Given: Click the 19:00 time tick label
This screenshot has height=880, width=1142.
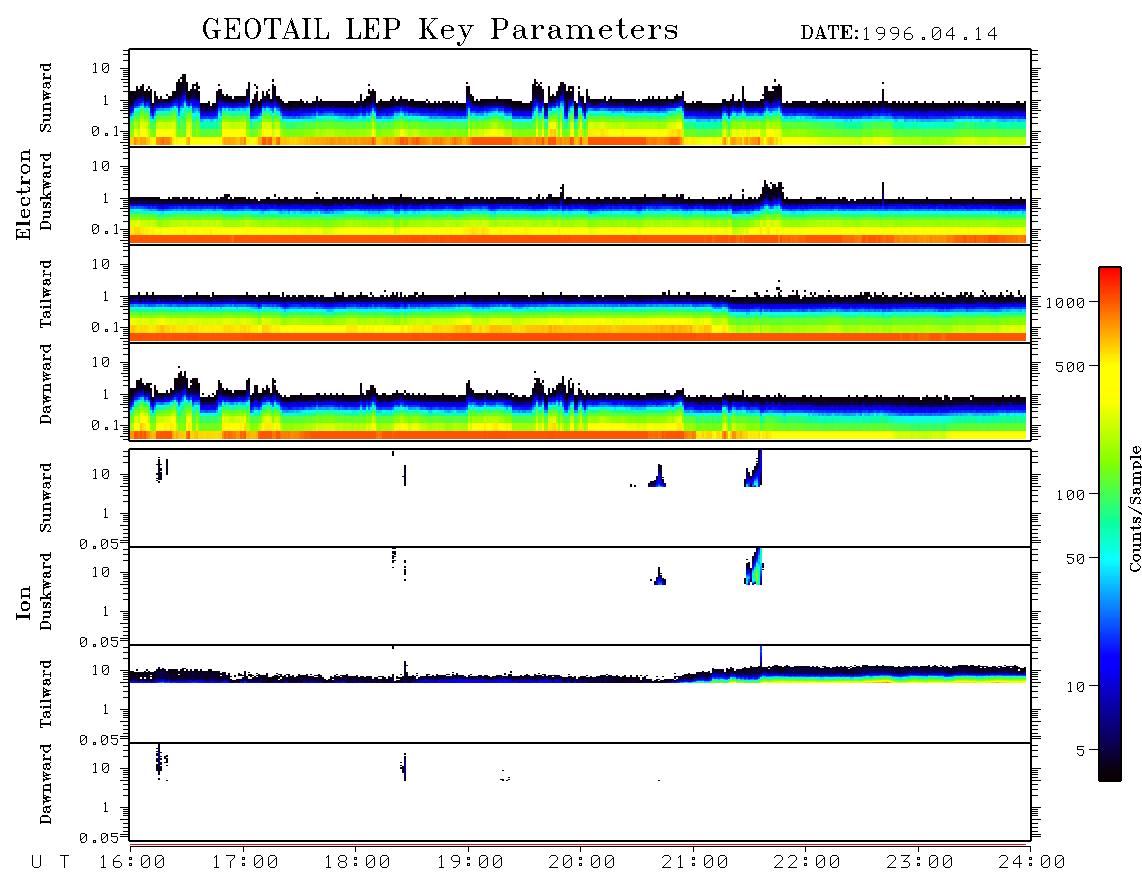Looking at the screenshot, I should point(470,863).
